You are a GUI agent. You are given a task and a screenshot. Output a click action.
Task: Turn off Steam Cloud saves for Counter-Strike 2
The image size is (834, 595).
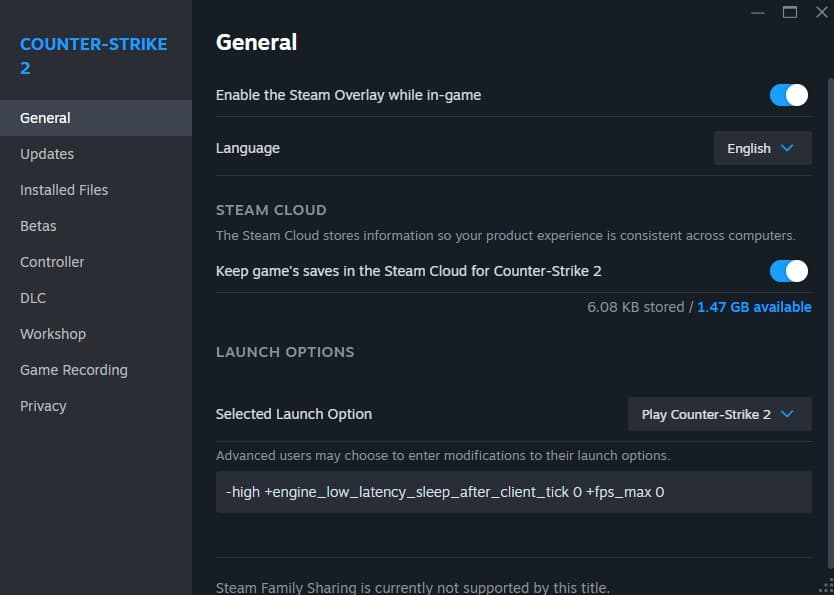(788, 271)
